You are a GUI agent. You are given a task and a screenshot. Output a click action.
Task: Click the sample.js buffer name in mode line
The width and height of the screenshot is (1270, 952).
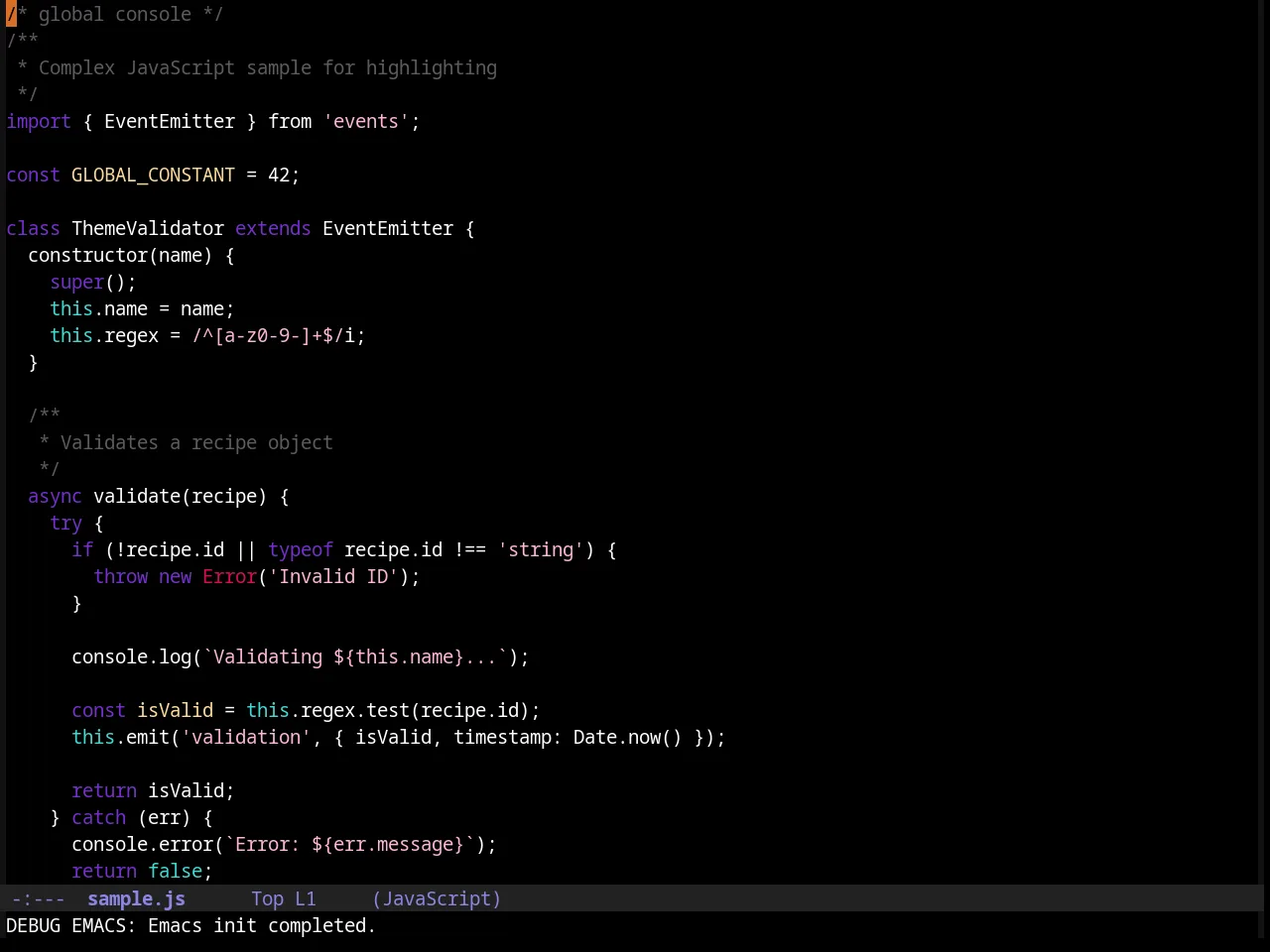136,898
